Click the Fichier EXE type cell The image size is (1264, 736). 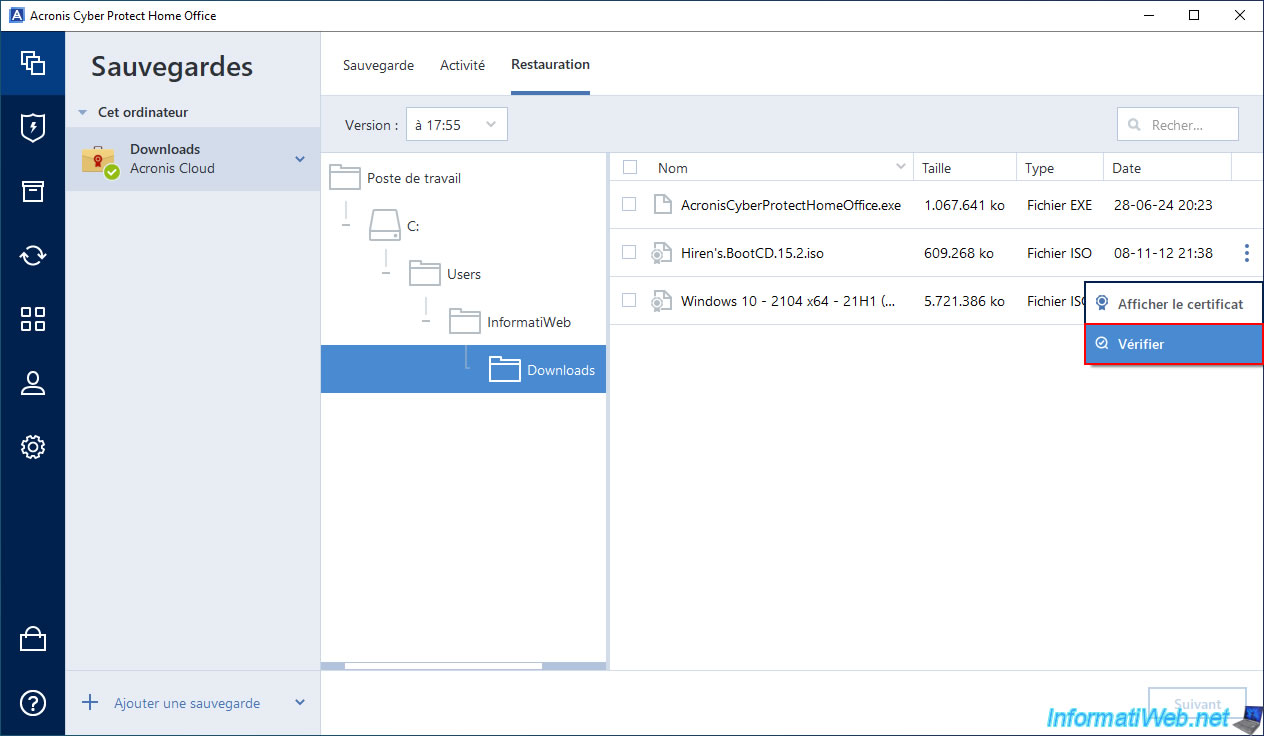[x=1059, y=205]
